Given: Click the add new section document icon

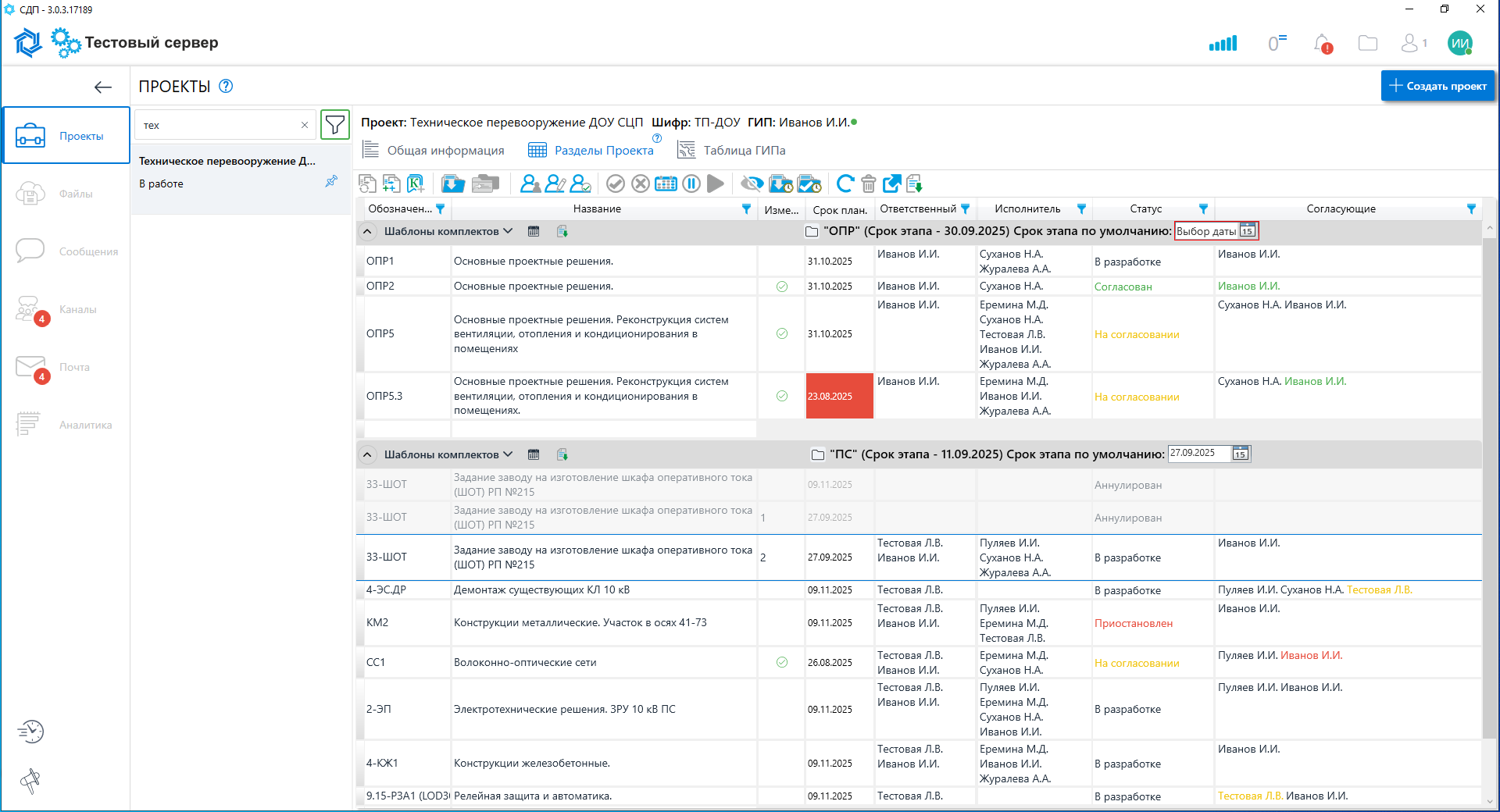Looking at the screenshot, I should (x=391, y=183).
